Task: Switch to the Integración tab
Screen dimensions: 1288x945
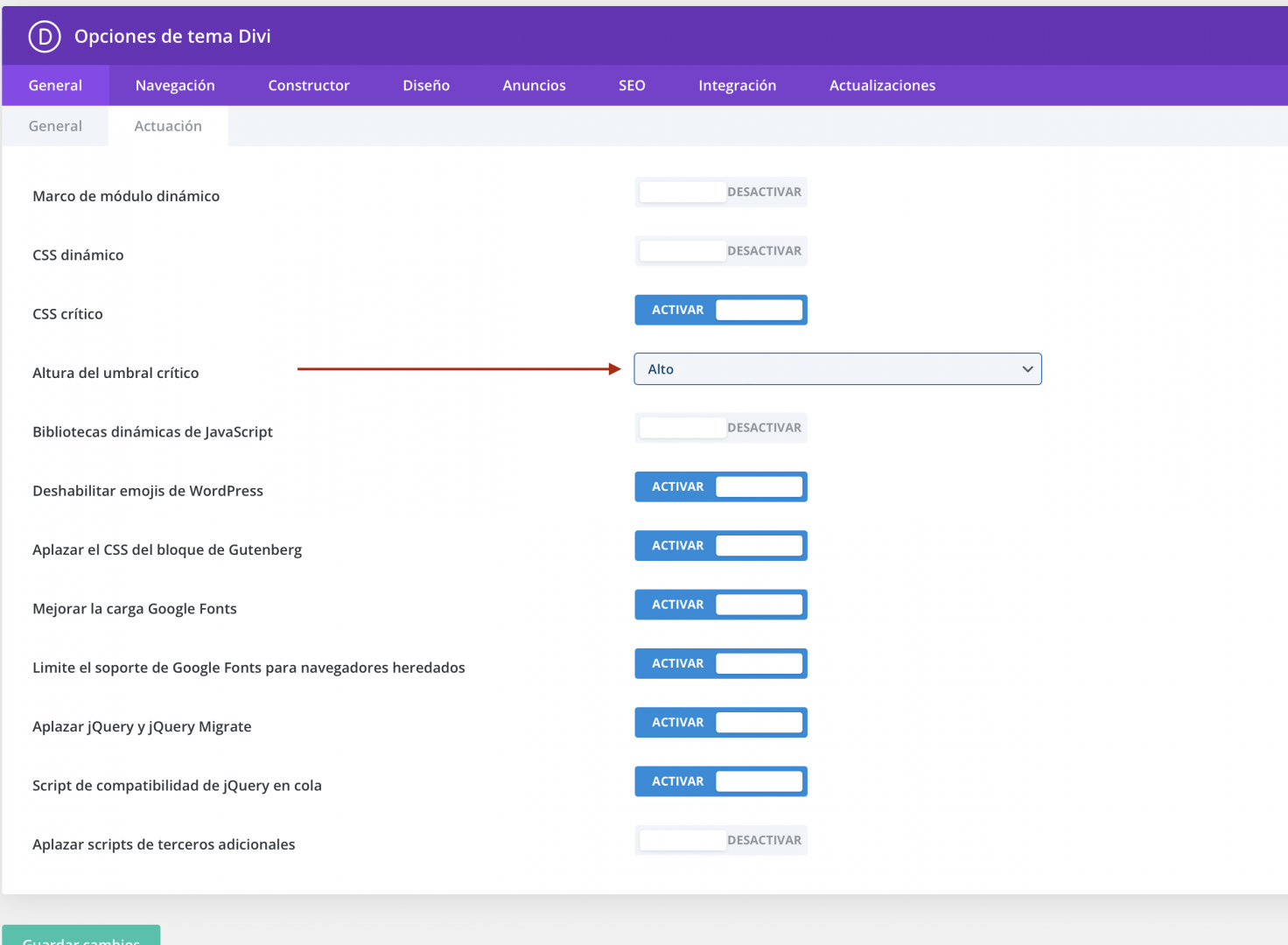Action: 738,86
